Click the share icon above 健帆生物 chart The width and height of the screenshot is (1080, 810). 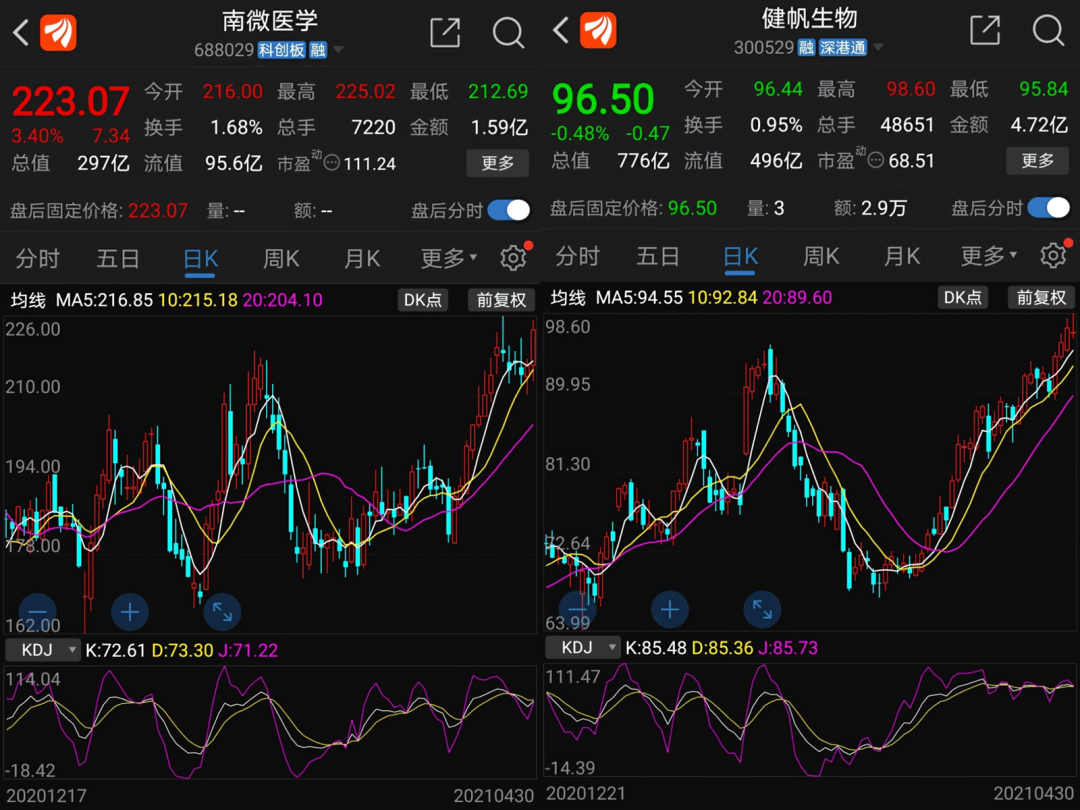[985, 32]
